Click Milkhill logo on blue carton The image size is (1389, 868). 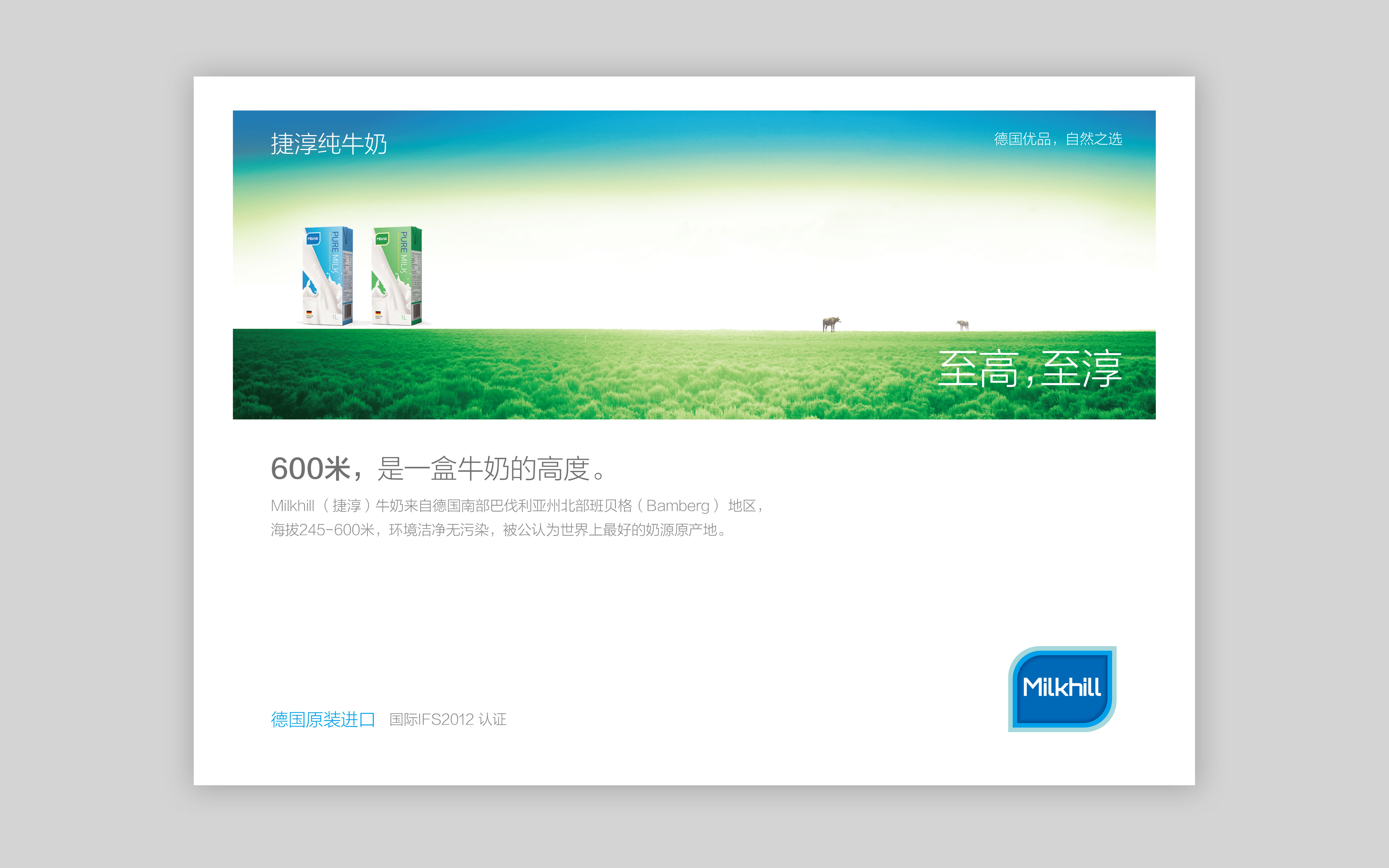pos(313,238)
